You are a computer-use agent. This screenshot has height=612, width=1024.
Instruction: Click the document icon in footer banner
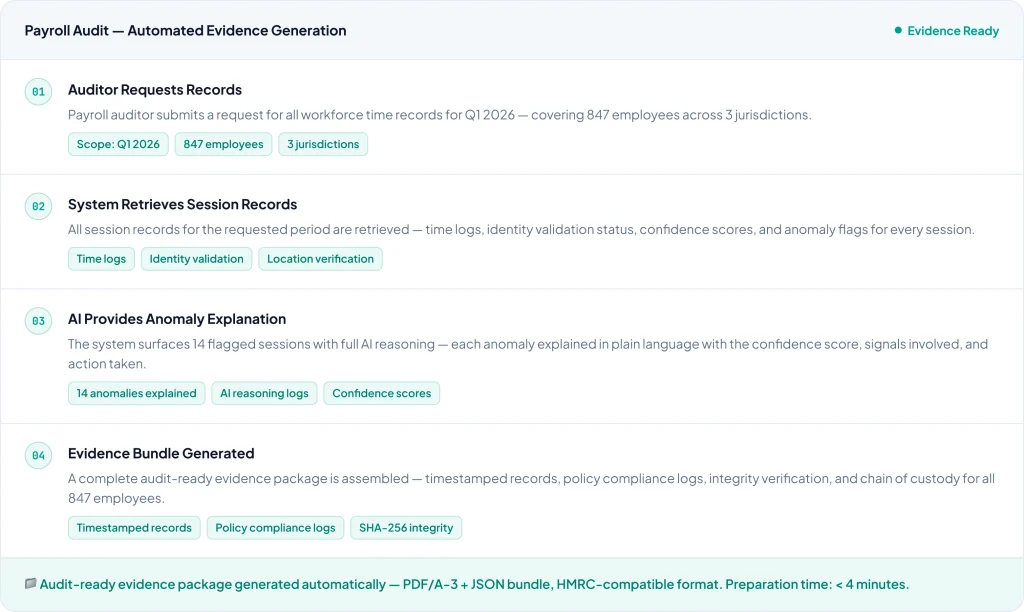point(30,584)
